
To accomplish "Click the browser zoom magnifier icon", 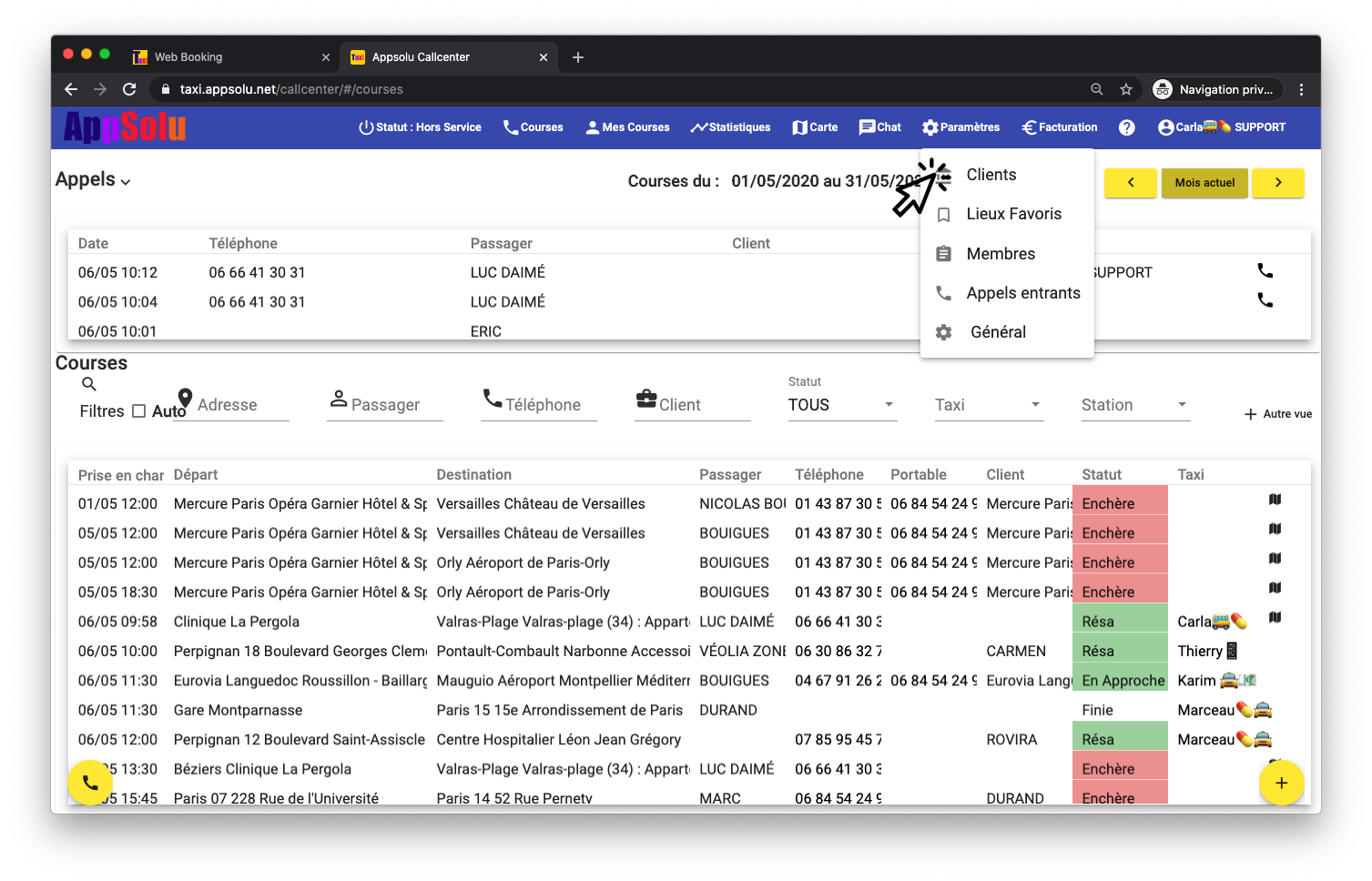I will click(x=1097, y=89).
